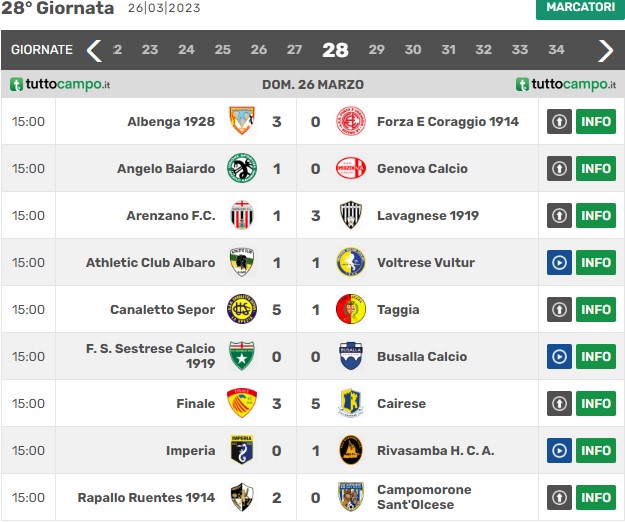The height and width of the screenshot is (522, 625).
Task: Open the Genova Calcio team link
Action: (x=422, y=169)
